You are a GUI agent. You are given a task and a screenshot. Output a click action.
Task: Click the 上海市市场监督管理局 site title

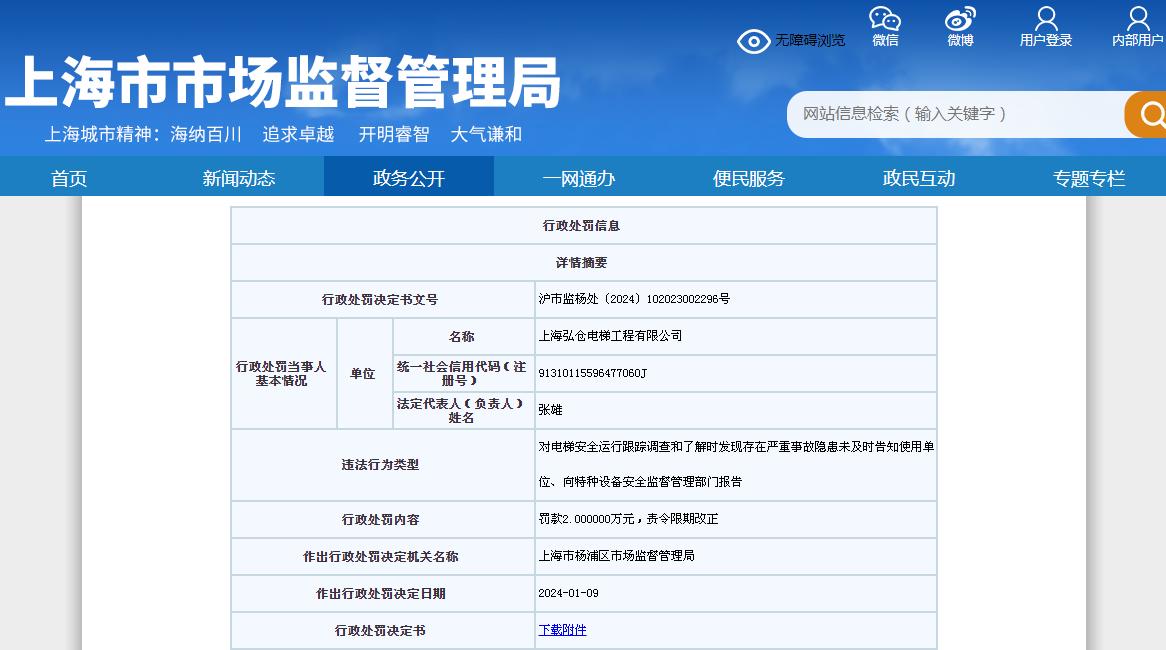point(283,82)
